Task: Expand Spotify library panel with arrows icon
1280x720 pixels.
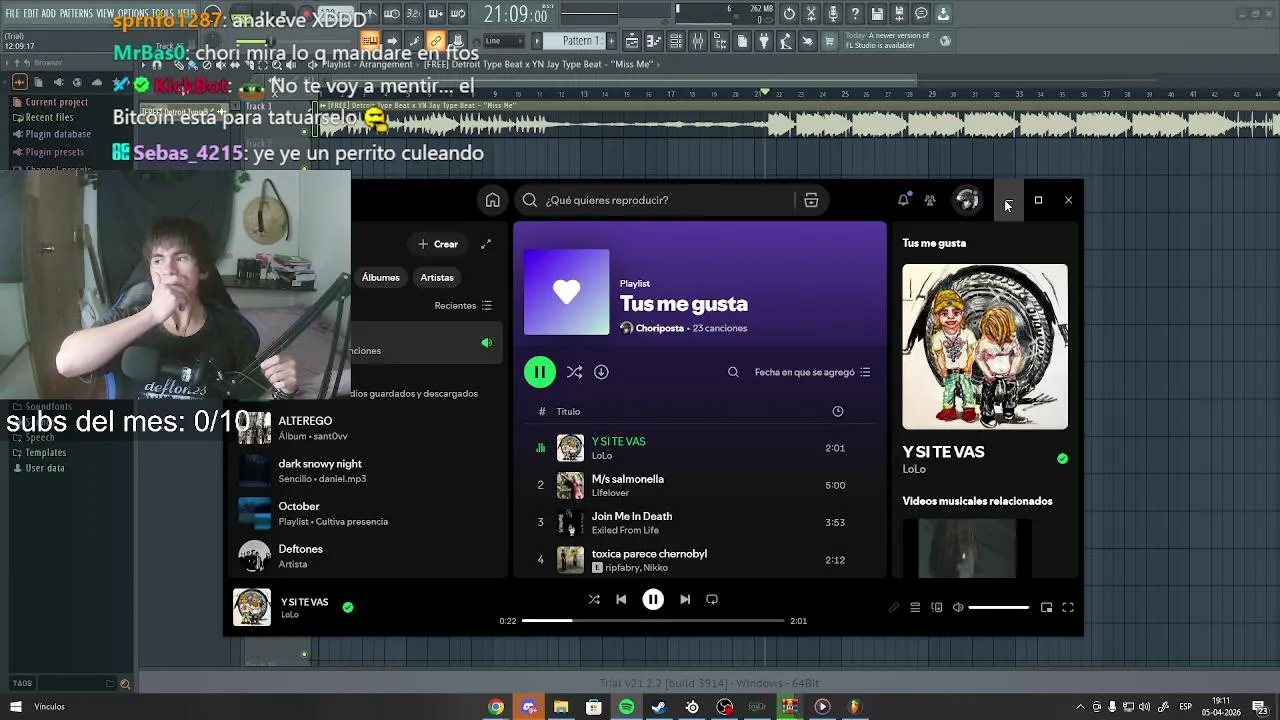Action: [x=486, y=244]
